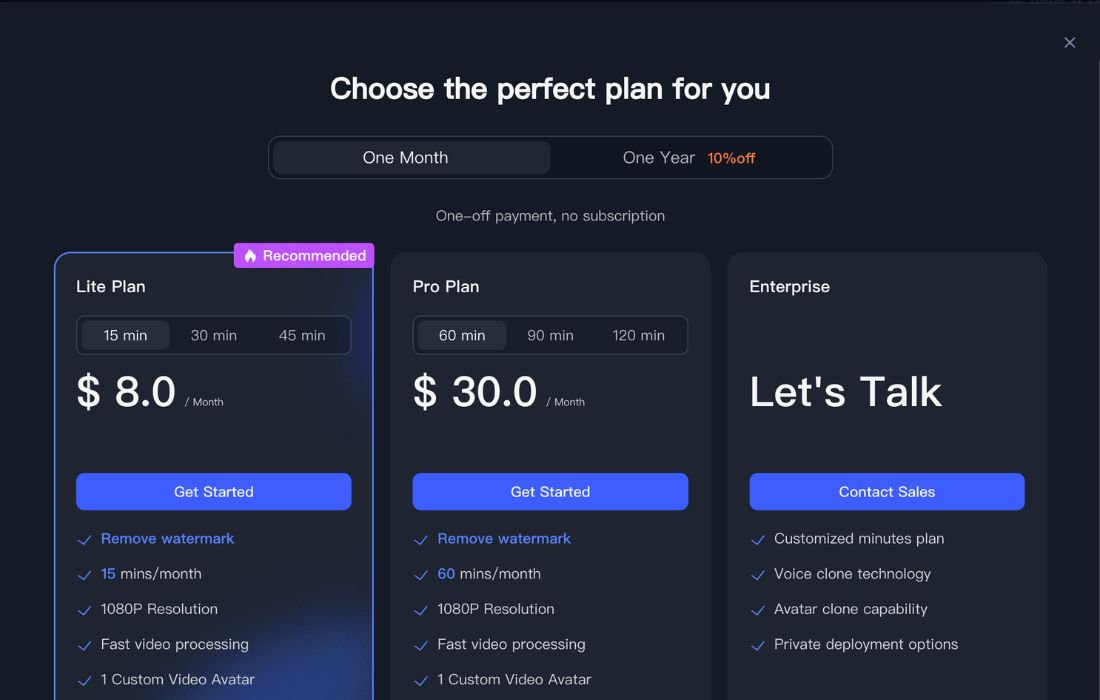The width and height of the screenshot is (1100, 700).
Task: Select 30 min Lite Plan option
Action: pos(214,336)
